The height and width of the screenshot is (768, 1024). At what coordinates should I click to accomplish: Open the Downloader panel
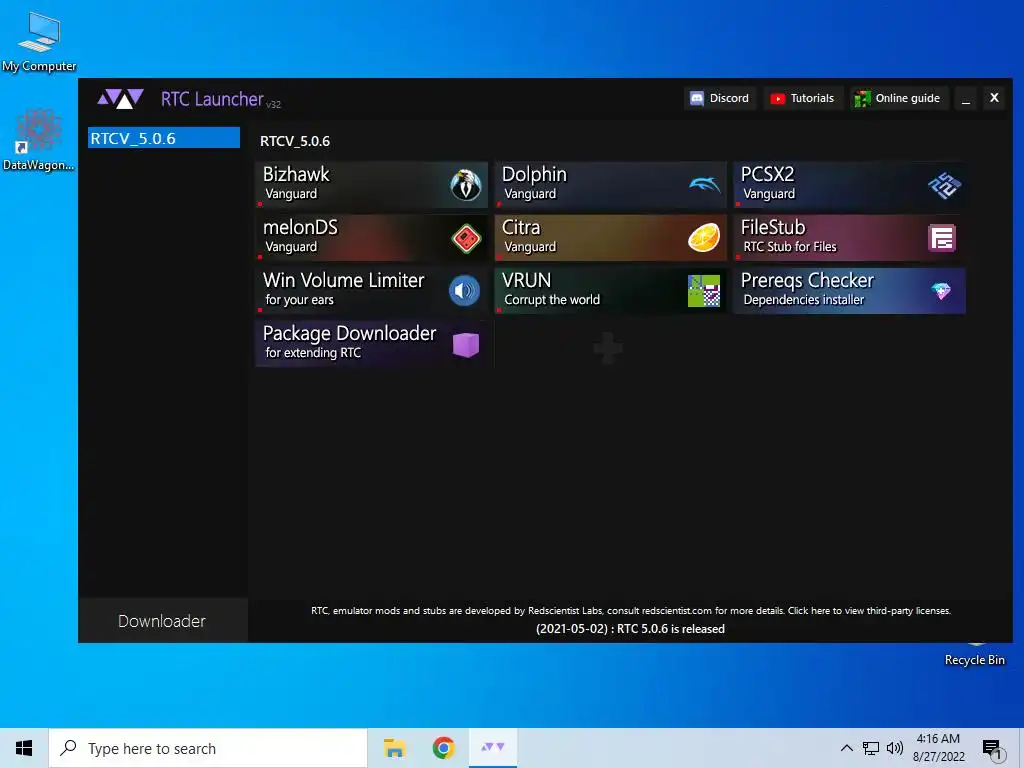[163, 620]
